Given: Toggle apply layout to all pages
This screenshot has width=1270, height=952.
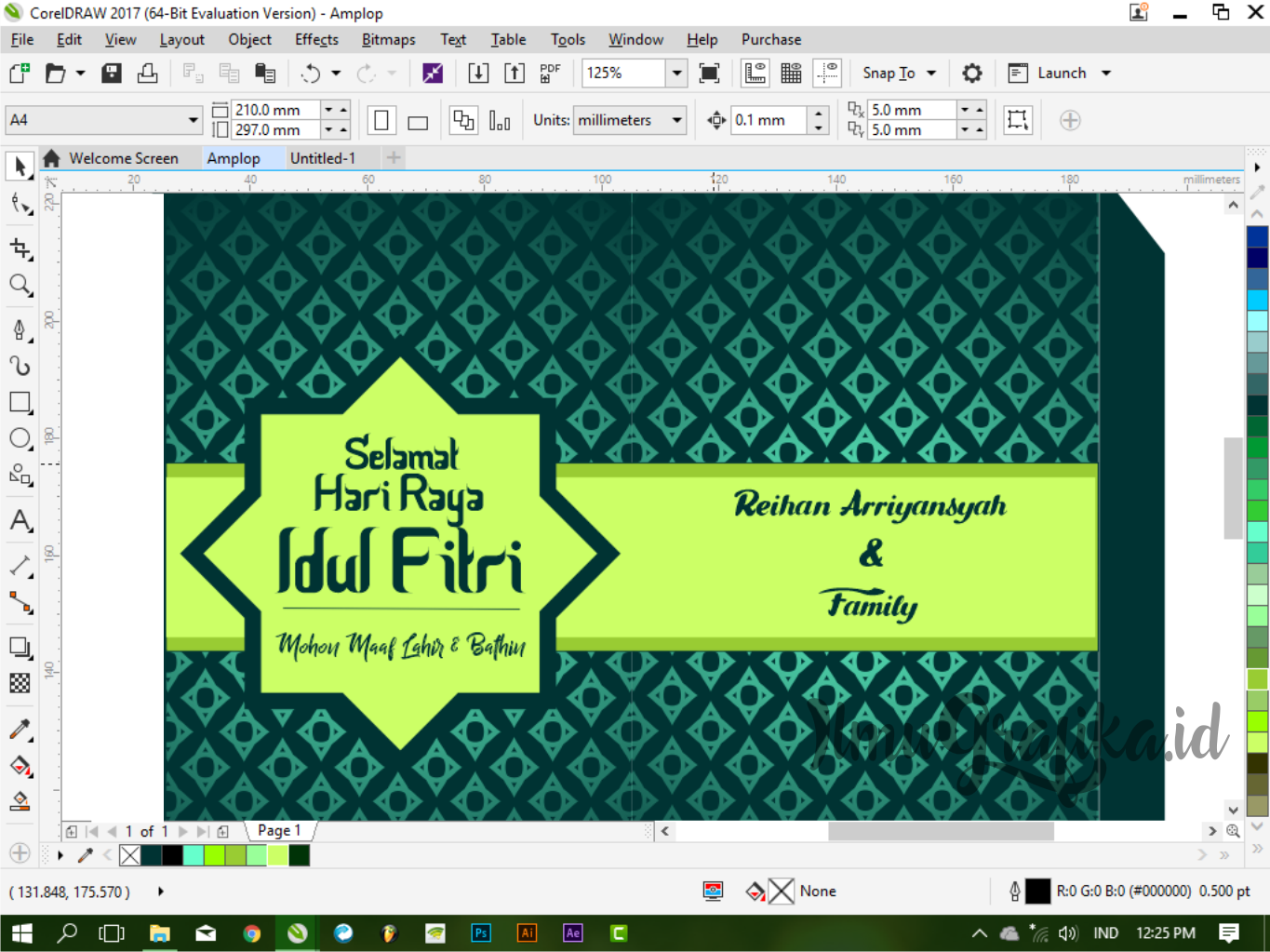Looking at the screenshot, I should pyautogui.click(x=463, y=120).
